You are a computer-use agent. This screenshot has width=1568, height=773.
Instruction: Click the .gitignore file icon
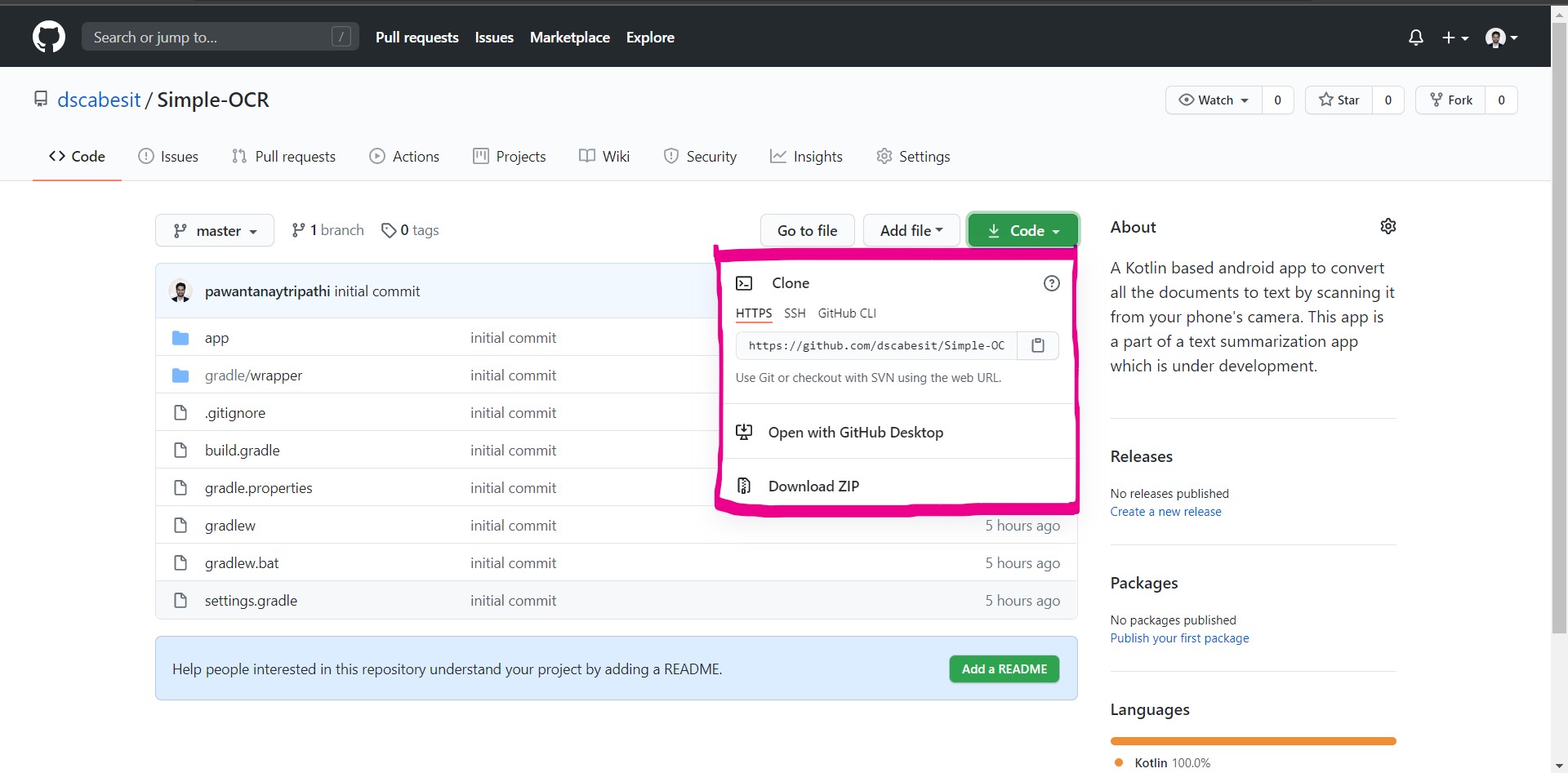click(180, 413)
